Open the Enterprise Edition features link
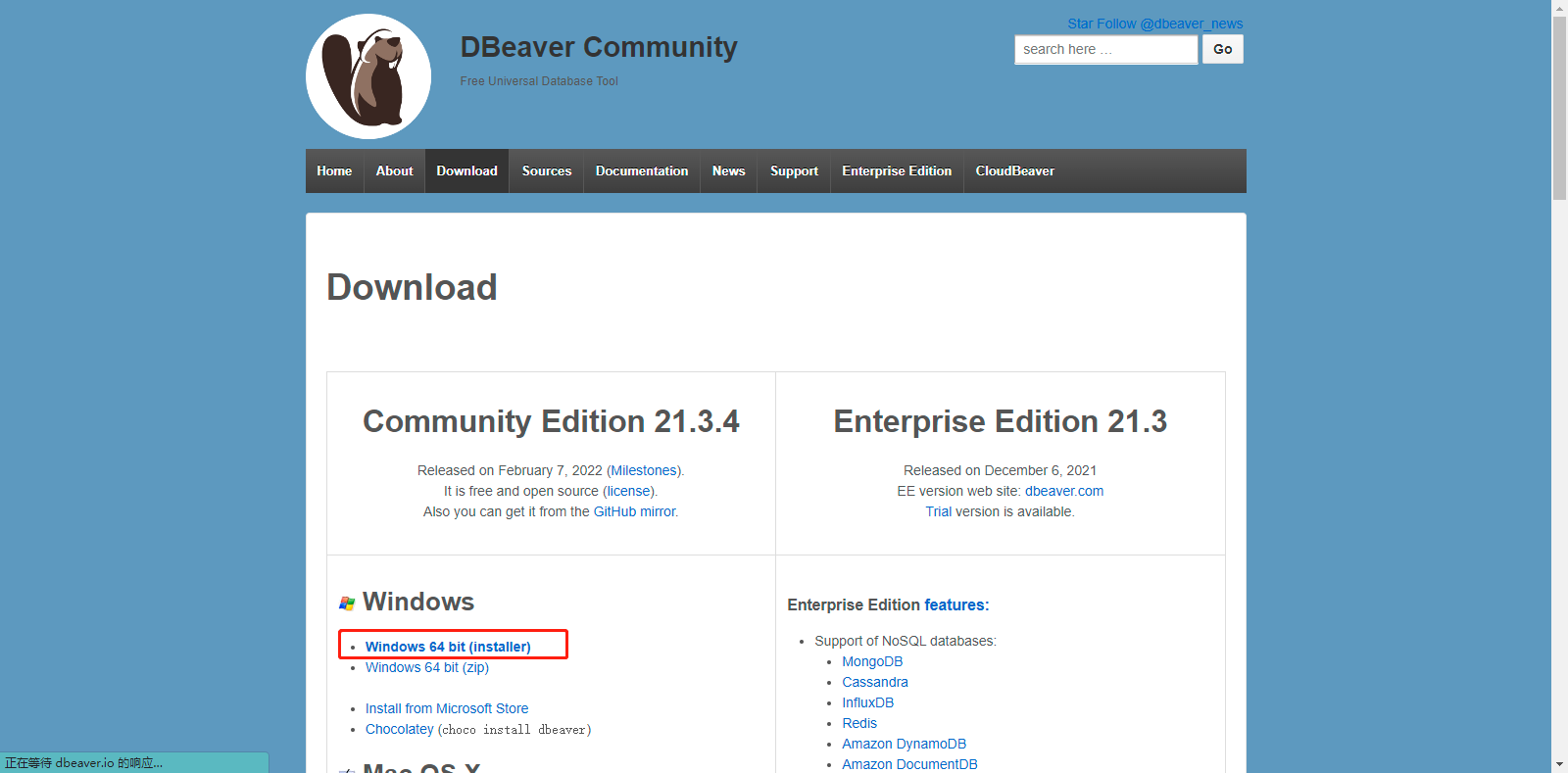 point(956,604)
